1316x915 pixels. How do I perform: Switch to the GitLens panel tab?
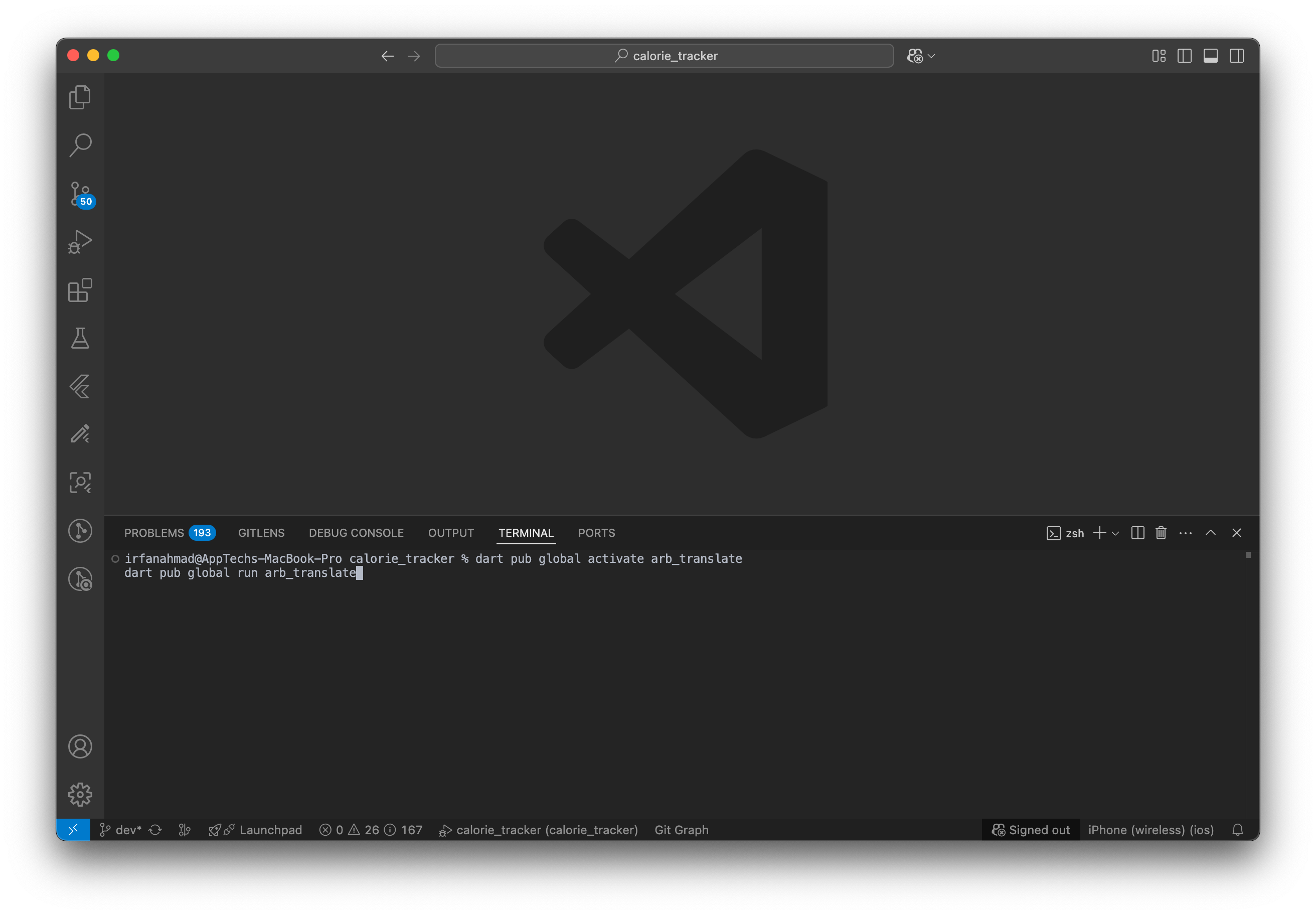261,533
